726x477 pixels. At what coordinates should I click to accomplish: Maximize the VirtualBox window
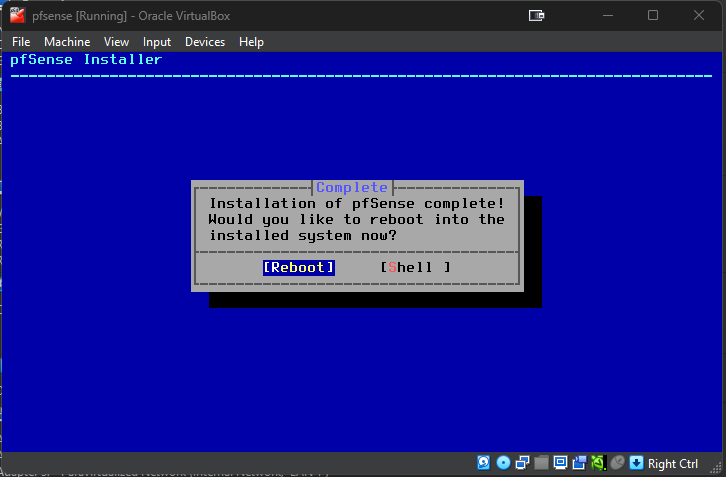[653, 16]
